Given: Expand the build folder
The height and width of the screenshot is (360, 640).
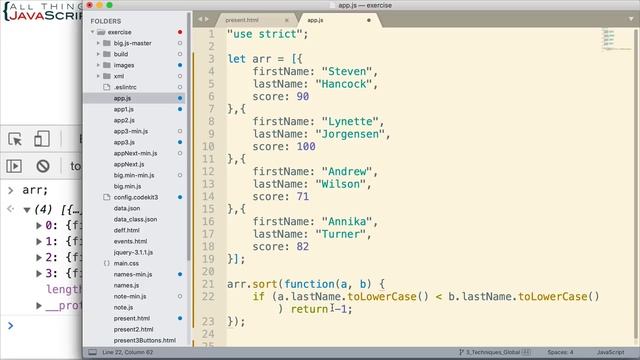Looking at the screenshot, I should 98,54.
